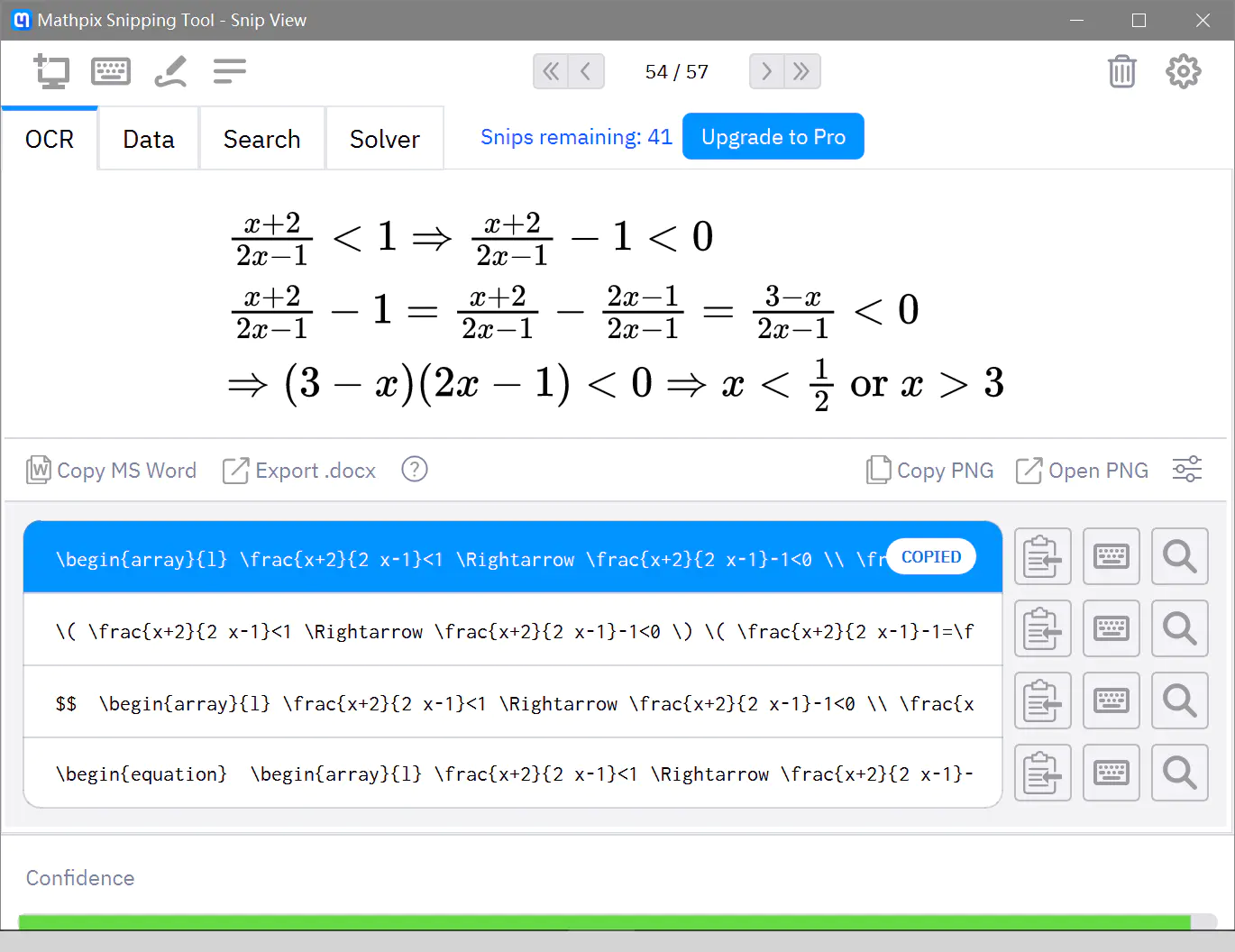Screen dimensions: 1235x952
Task: Maximize the Mathpix Snipping Tool window
Action: pyautogui.click(x=1139, y=20)
